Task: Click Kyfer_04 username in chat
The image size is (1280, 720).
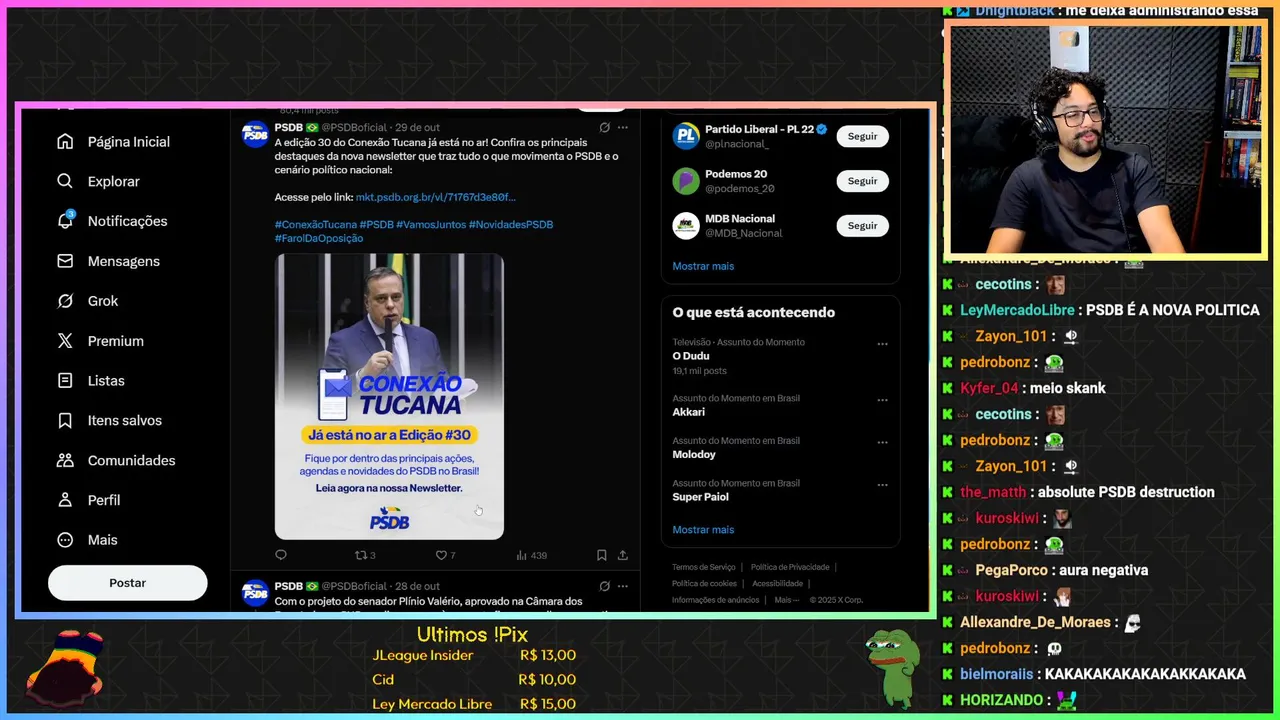Action: [x=989, y=388]
